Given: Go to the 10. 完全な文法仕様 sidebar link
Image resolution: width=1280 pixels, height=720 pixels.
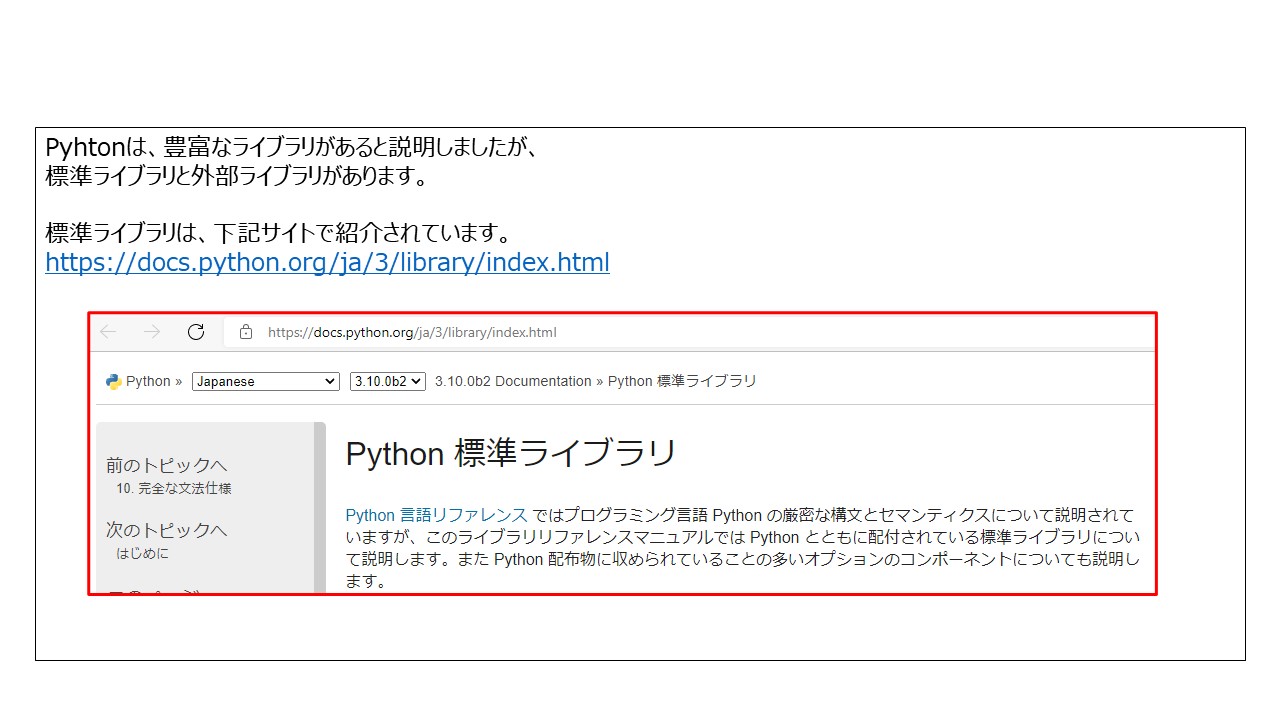Looking at the screenshot, I should 174,489.
